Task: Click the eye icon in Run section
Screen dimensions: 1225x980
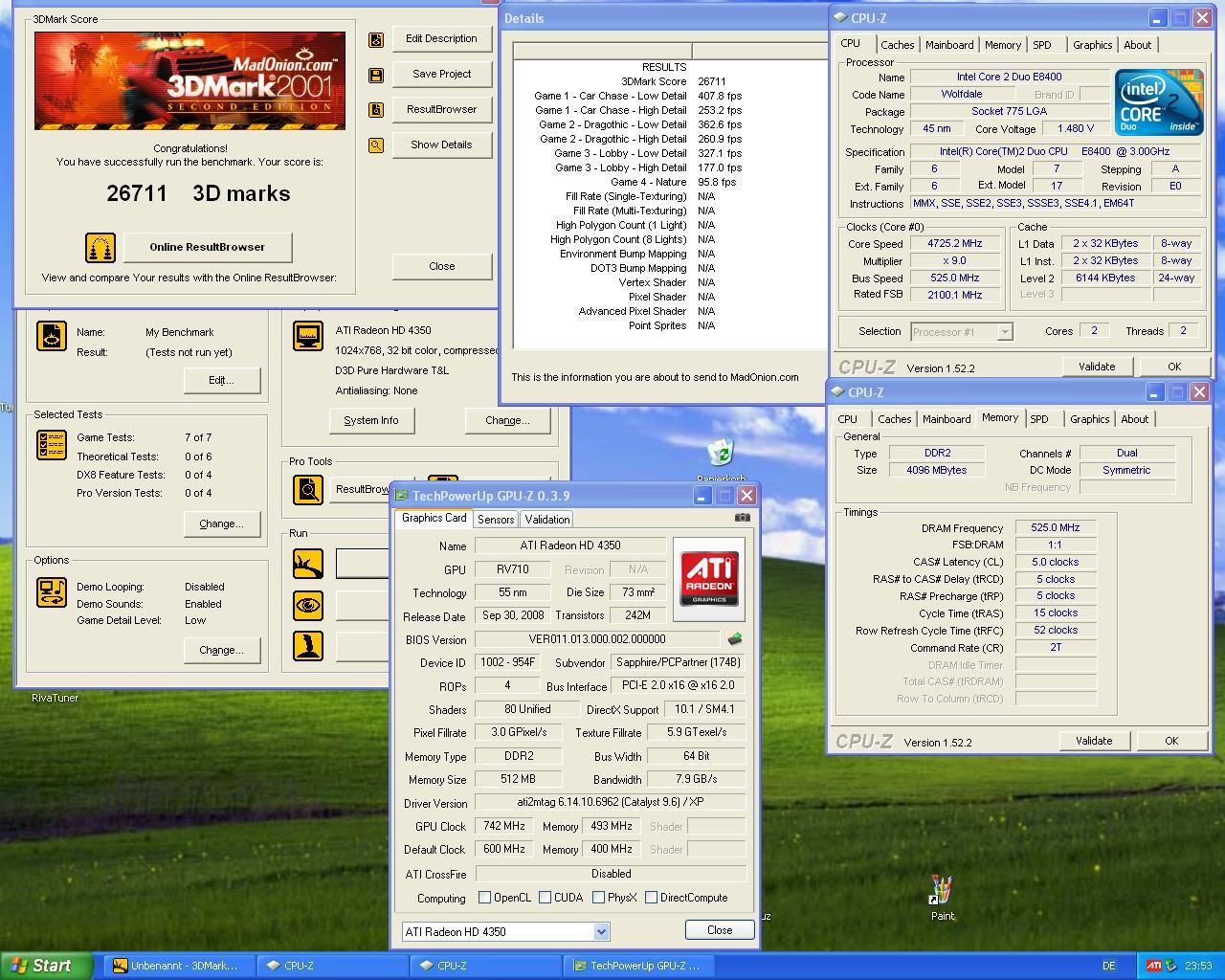Action: coord(308,605)
